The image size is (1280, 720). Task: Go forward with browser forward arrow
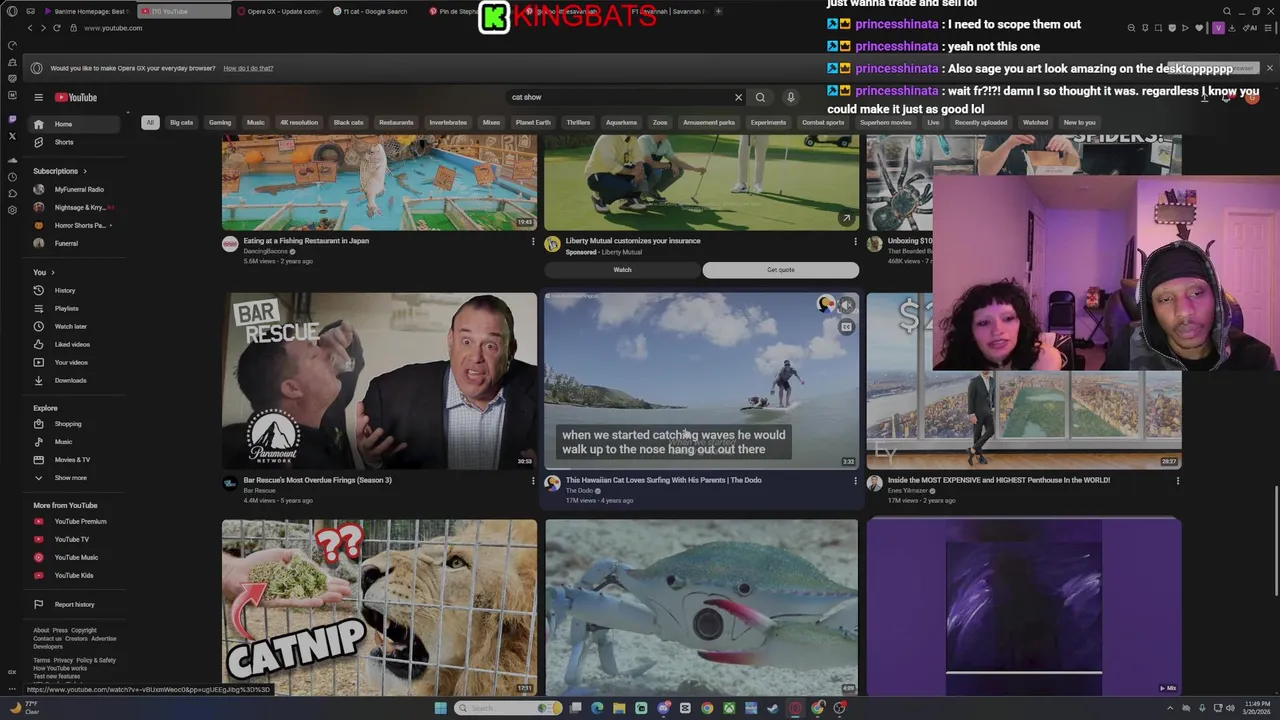pos(43,28)
